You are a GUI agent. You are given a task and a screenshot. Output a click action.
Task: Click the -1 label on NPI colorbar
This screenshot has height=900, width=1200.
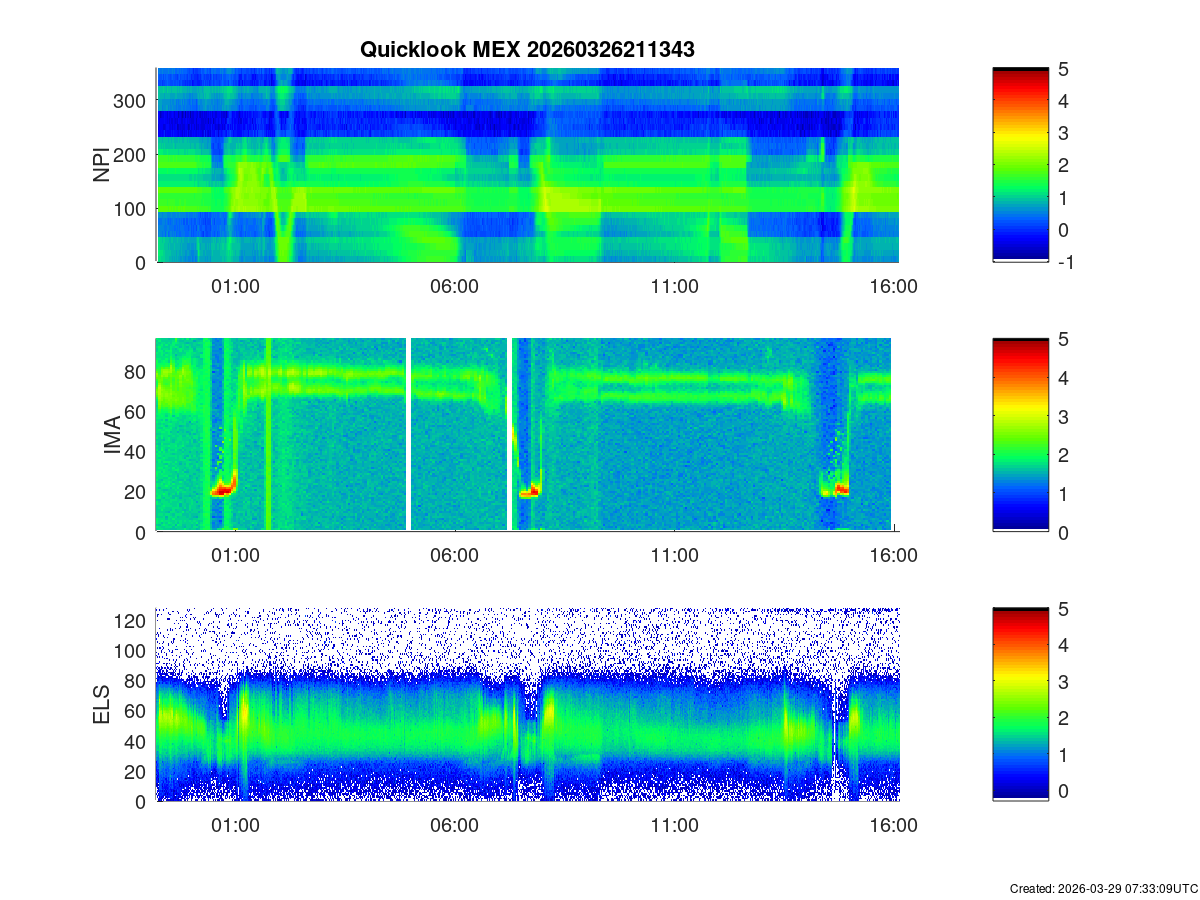[x=1065, y=262]
